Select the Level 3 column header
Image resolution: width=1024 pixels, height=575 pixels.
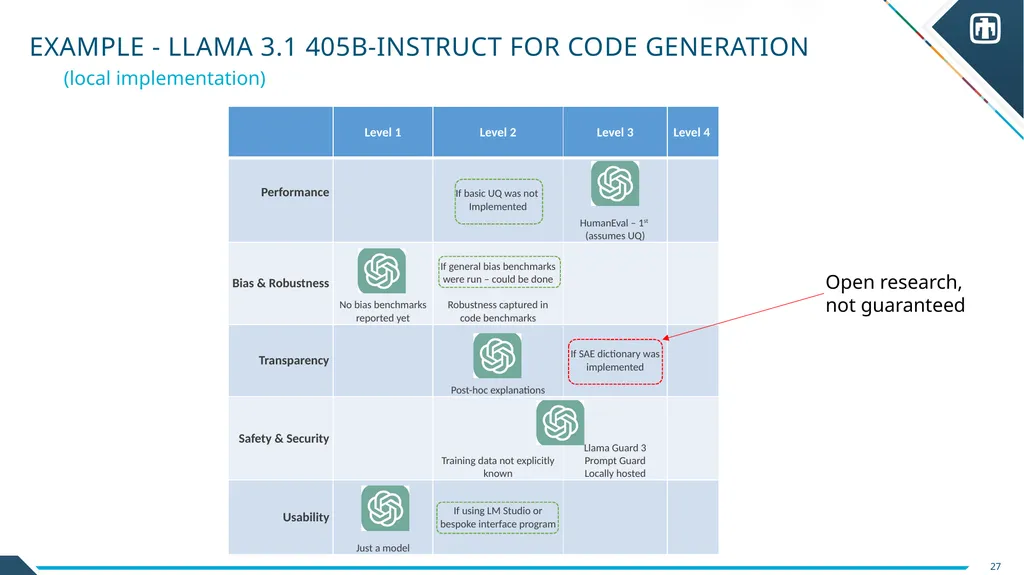615,132
